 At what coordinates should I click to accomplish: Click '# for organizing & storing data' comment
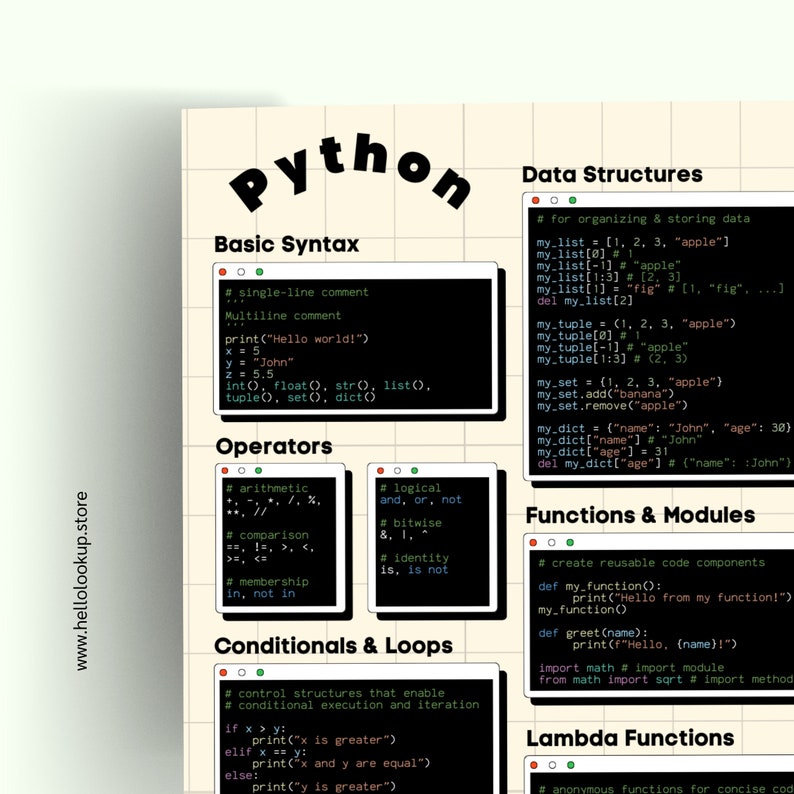click(643, 219)
